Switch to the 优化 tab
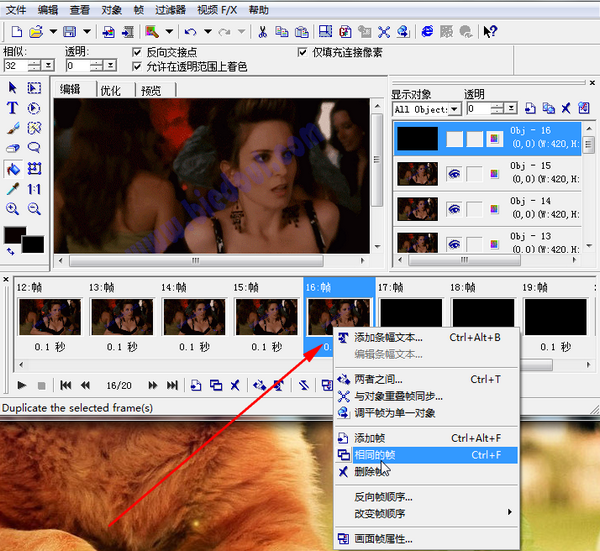 click(x=111, y=91)
